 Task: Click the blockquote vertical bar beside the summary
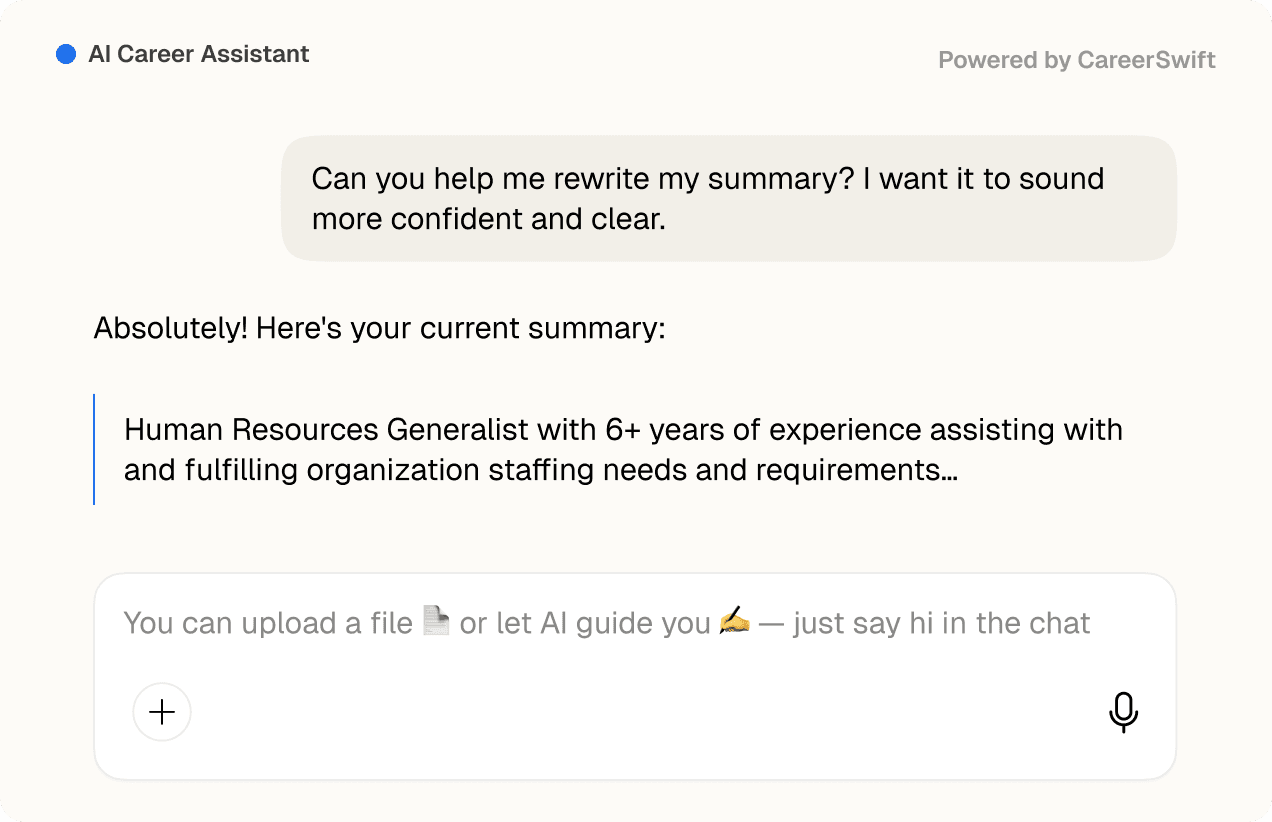[96, 449]
